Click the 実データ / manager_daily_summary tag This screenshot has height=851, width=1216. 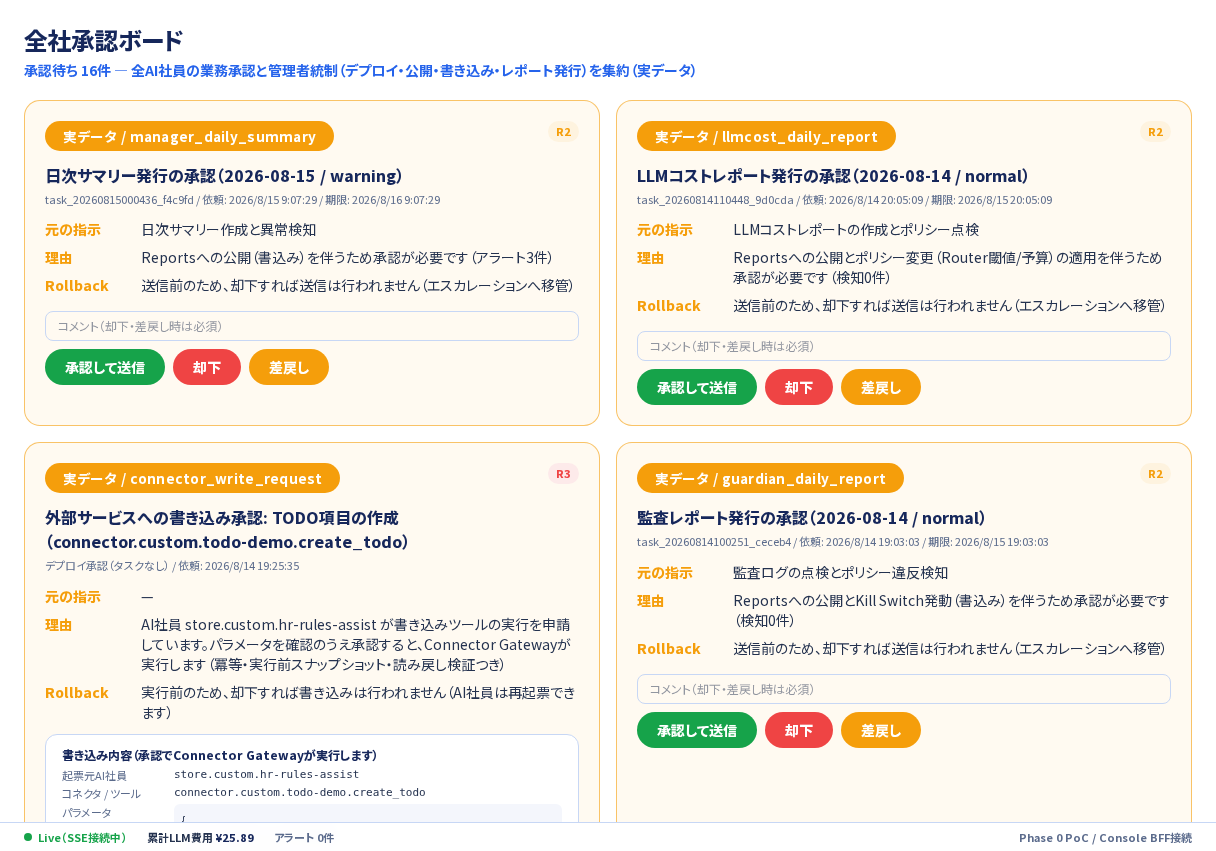click(x=189, y=136)
